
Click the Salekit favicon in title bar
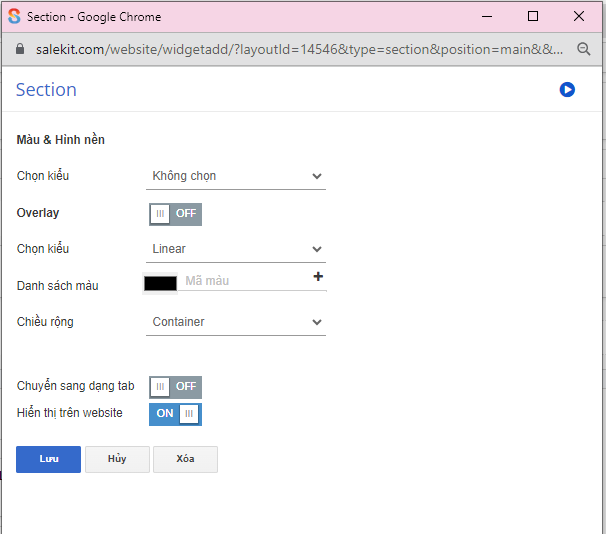[14, 16]
